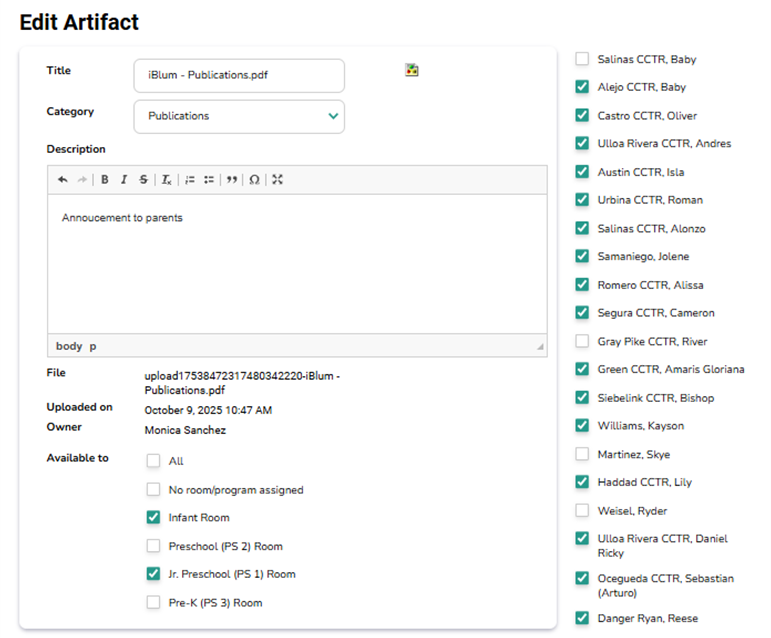Insert a numbered list in description

click(190, 180)
